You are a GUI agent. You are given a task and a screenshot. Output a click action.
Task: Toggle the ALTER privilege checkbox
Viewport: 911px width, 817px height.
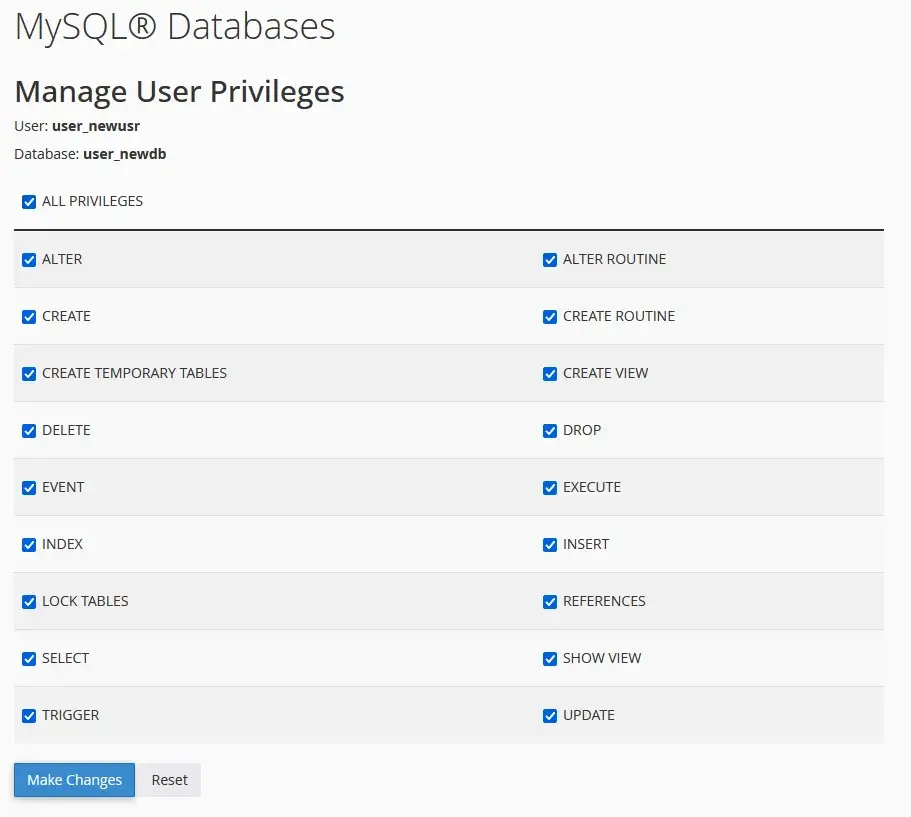(28, 259)
